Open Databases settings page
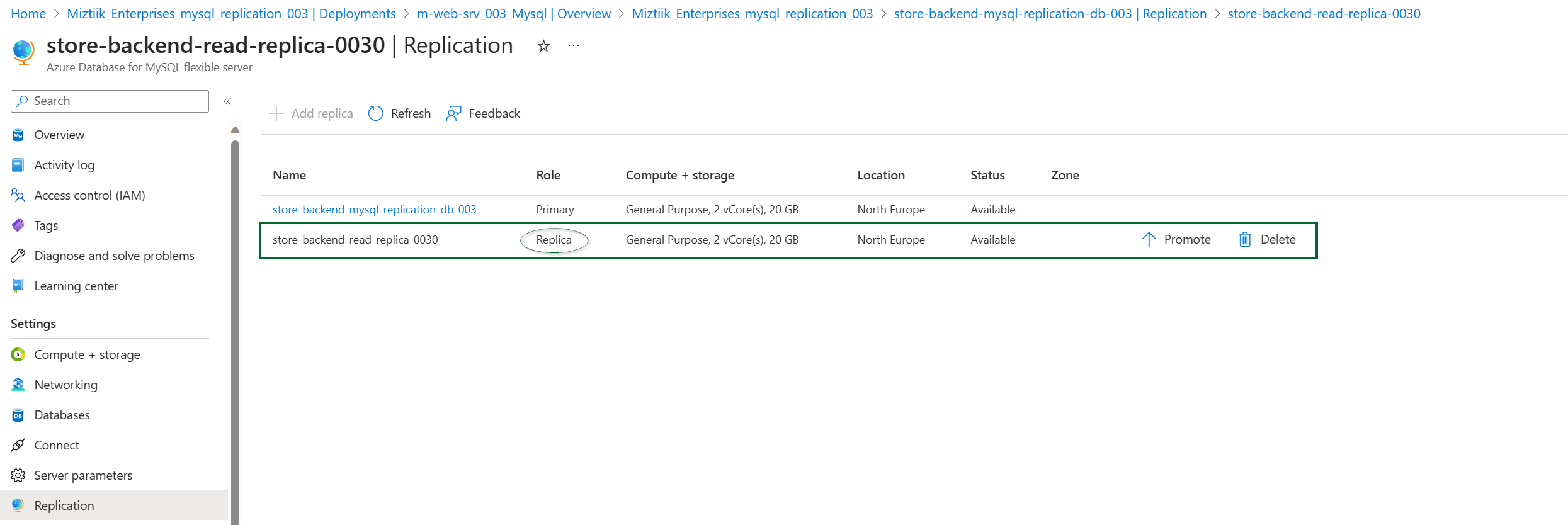 coord(62,415)
